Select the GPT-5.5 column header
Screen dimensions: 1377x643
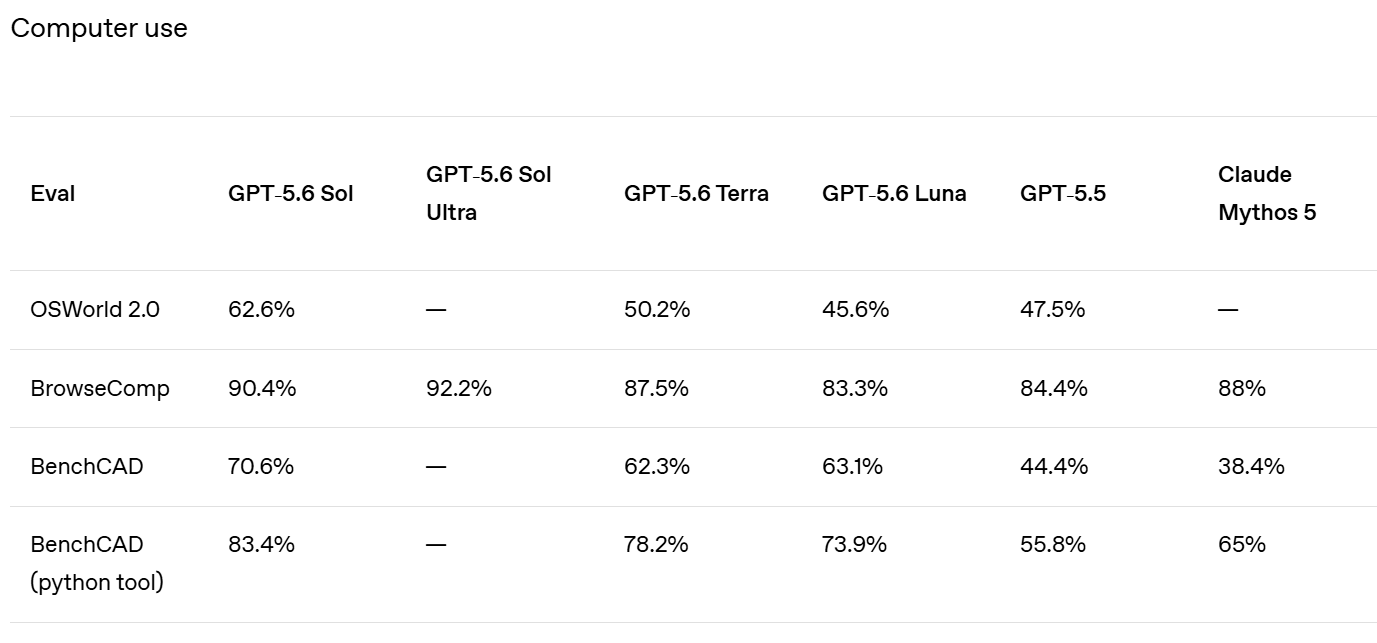[1063, 194]
